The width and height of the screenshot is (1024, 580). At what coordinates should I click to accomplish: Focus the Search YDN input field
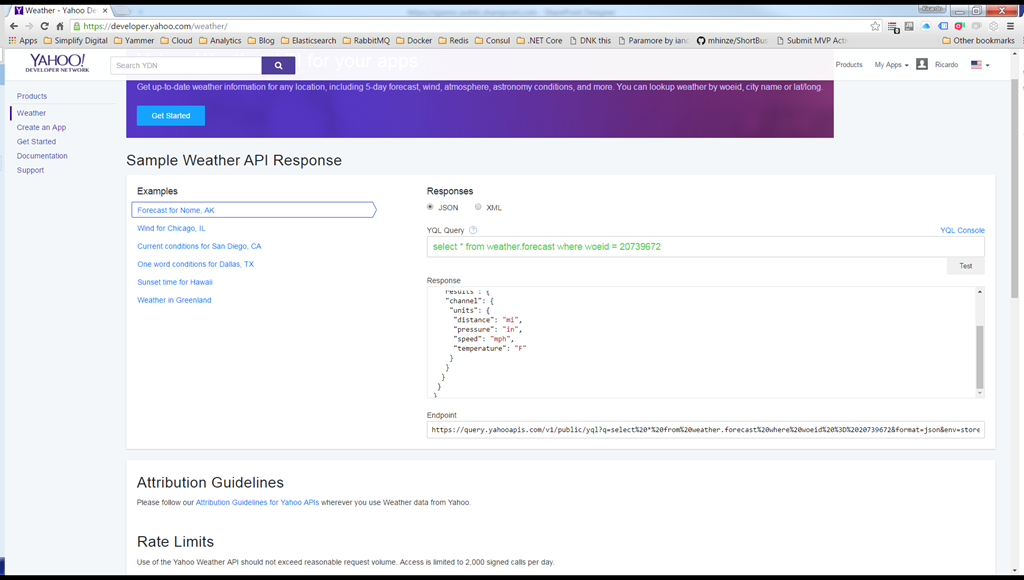(x=186, y=65)
